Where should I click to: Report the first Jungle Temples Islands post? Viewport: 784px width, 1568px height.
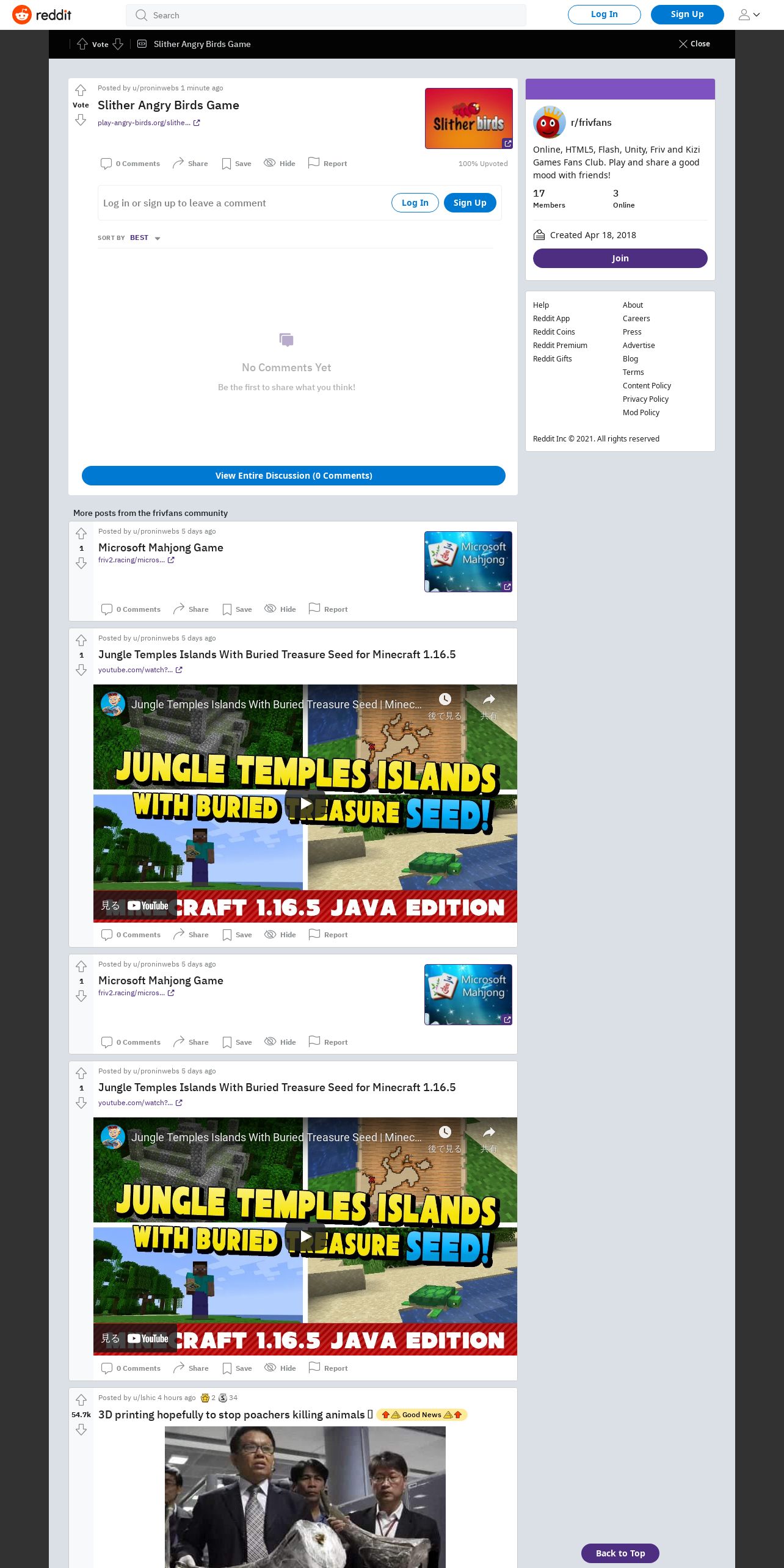pos(328,934)
